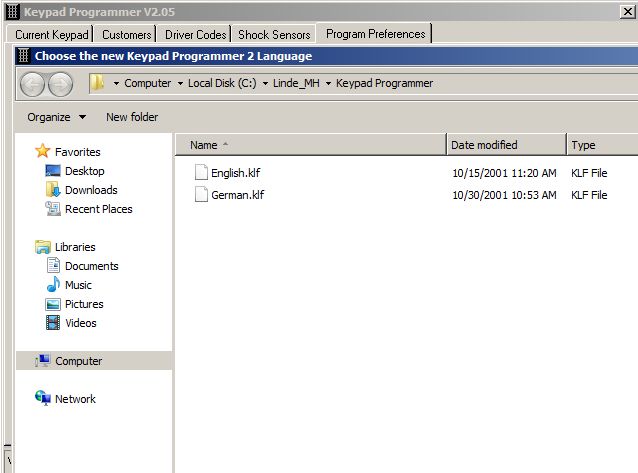This screenshot has height=473, width=638.
Task: Click Keypad Programmer breadcrumb folder
Action: (x=384, y=83)
